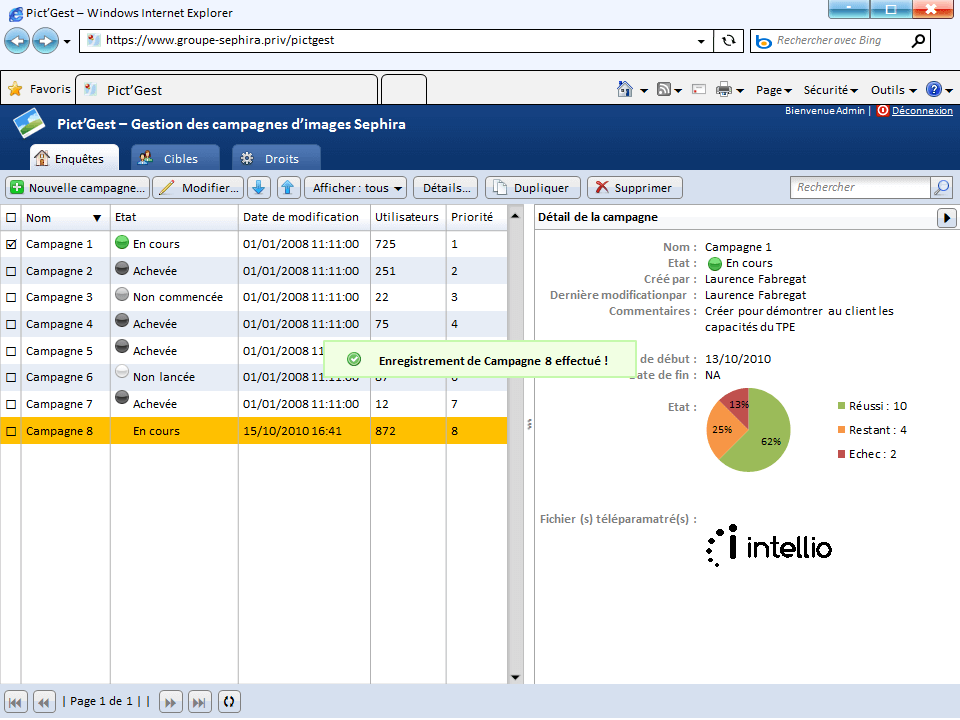Click the orange Restant legend swatch
This screenshot has height=720, width=960.
click(x=841, y=430)
